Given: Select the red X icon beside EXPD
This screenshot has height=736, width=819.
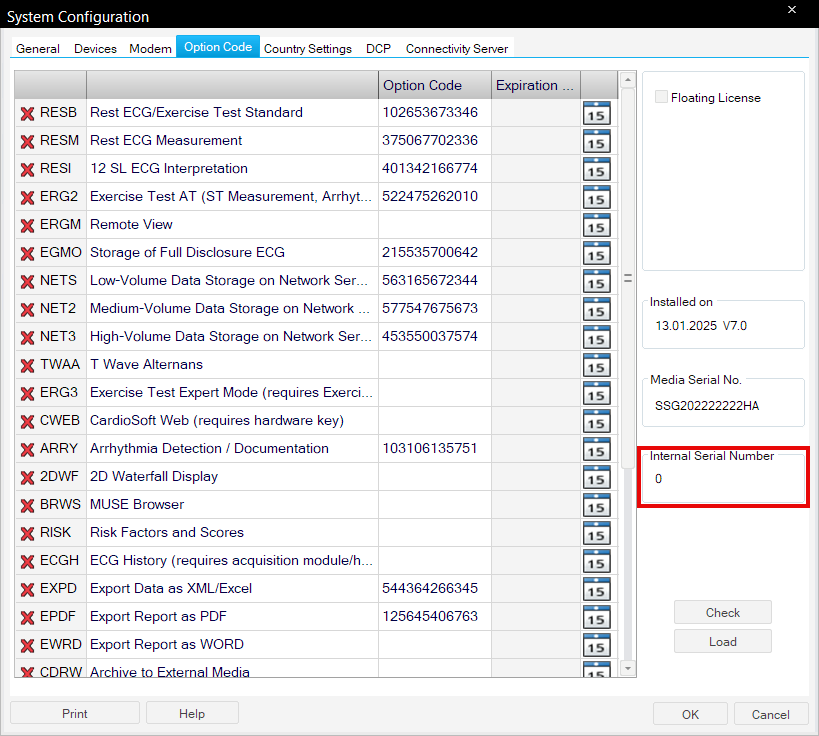Looking at the screenshot, I should coord(27,589).
